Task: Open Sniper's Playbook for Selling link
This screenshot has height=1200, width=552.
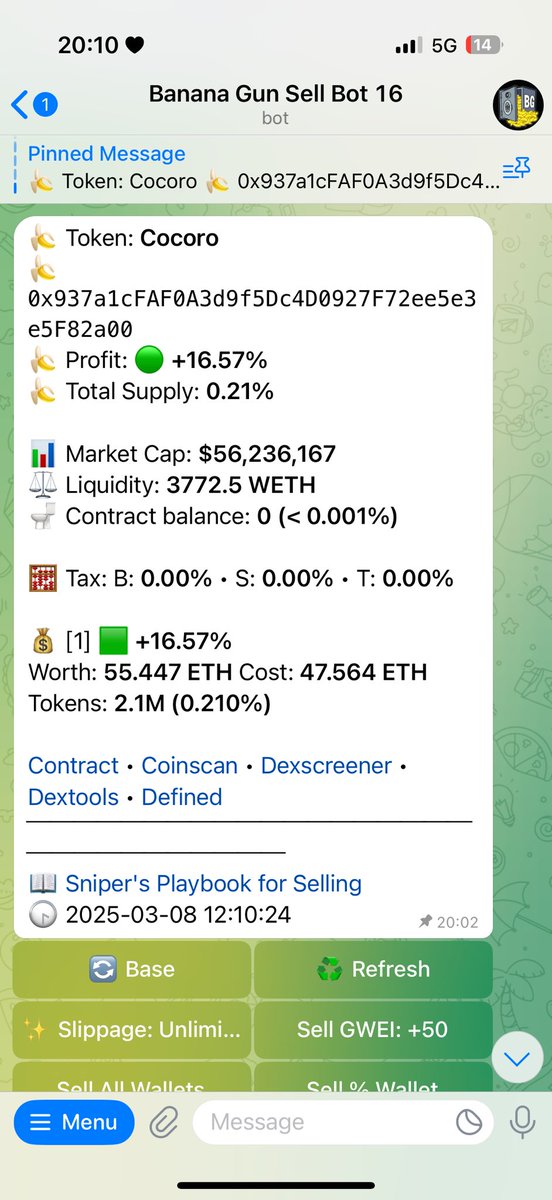Action: [x=213, y=884]
